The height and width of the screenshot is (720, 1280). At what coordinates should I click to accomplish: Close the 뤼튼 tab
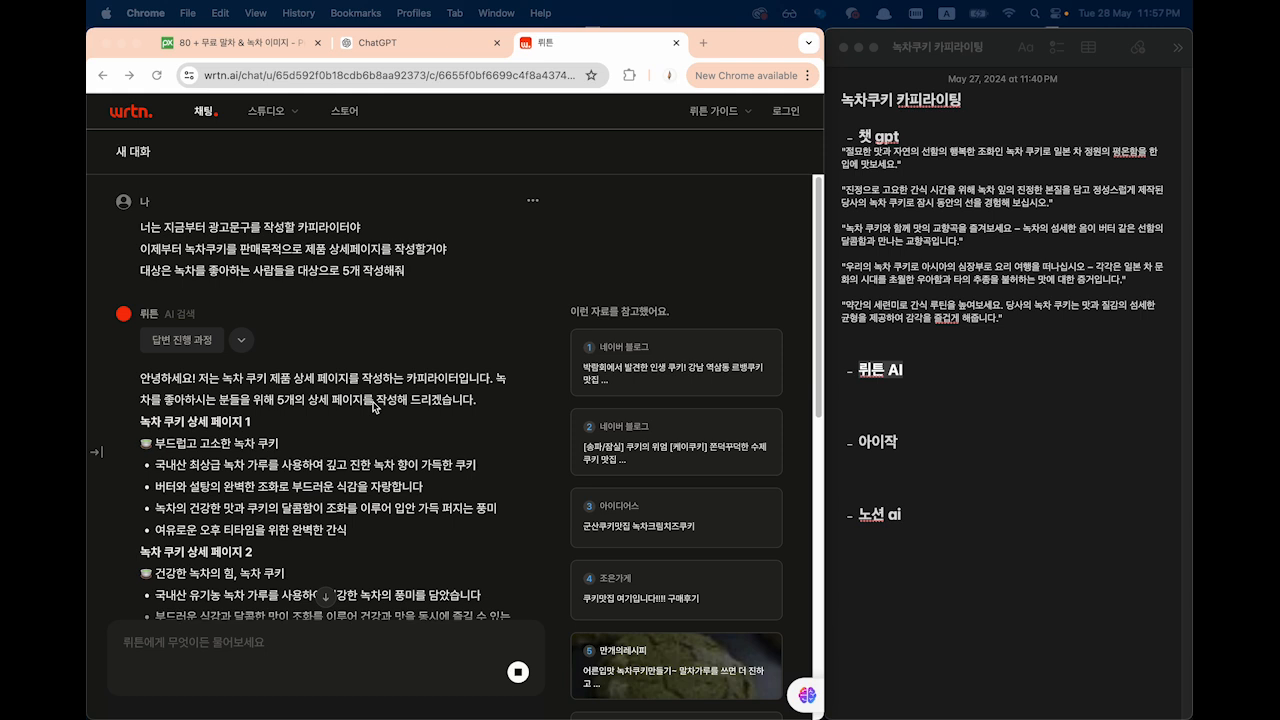click(676, 43)
